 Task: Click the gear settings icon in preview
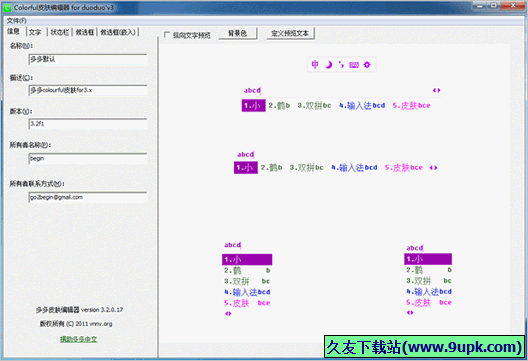tap(367, 64)
